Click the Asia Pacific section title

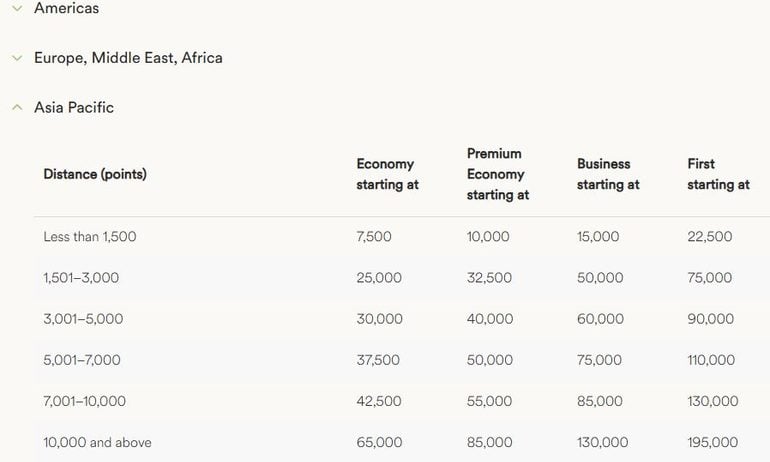click(x=74, y=107)
